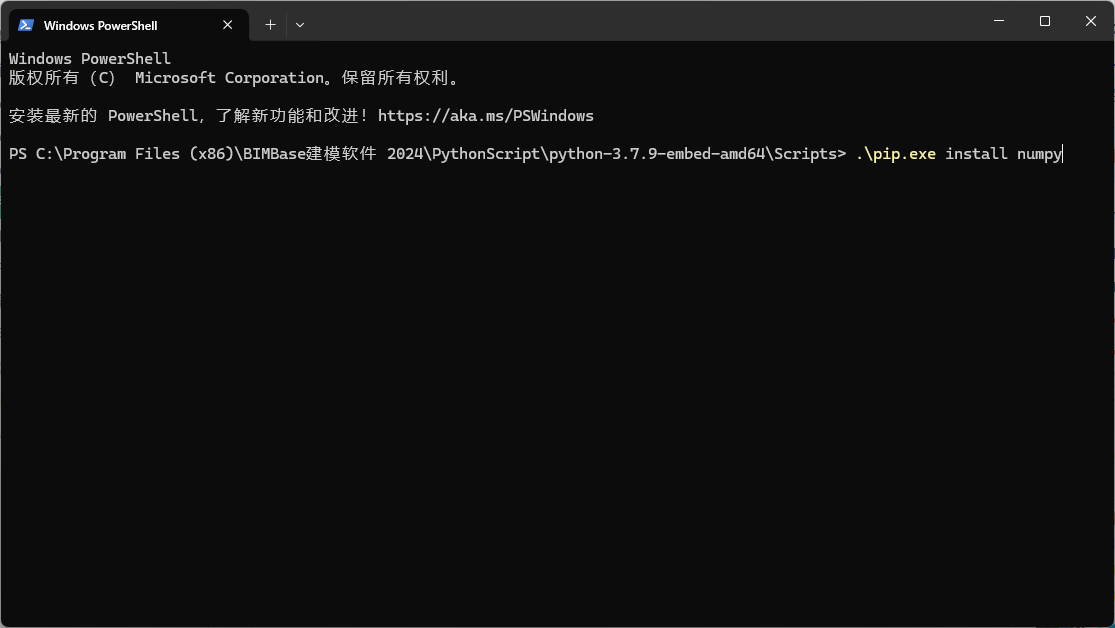Close the terminal window

tap(1091, 21)
